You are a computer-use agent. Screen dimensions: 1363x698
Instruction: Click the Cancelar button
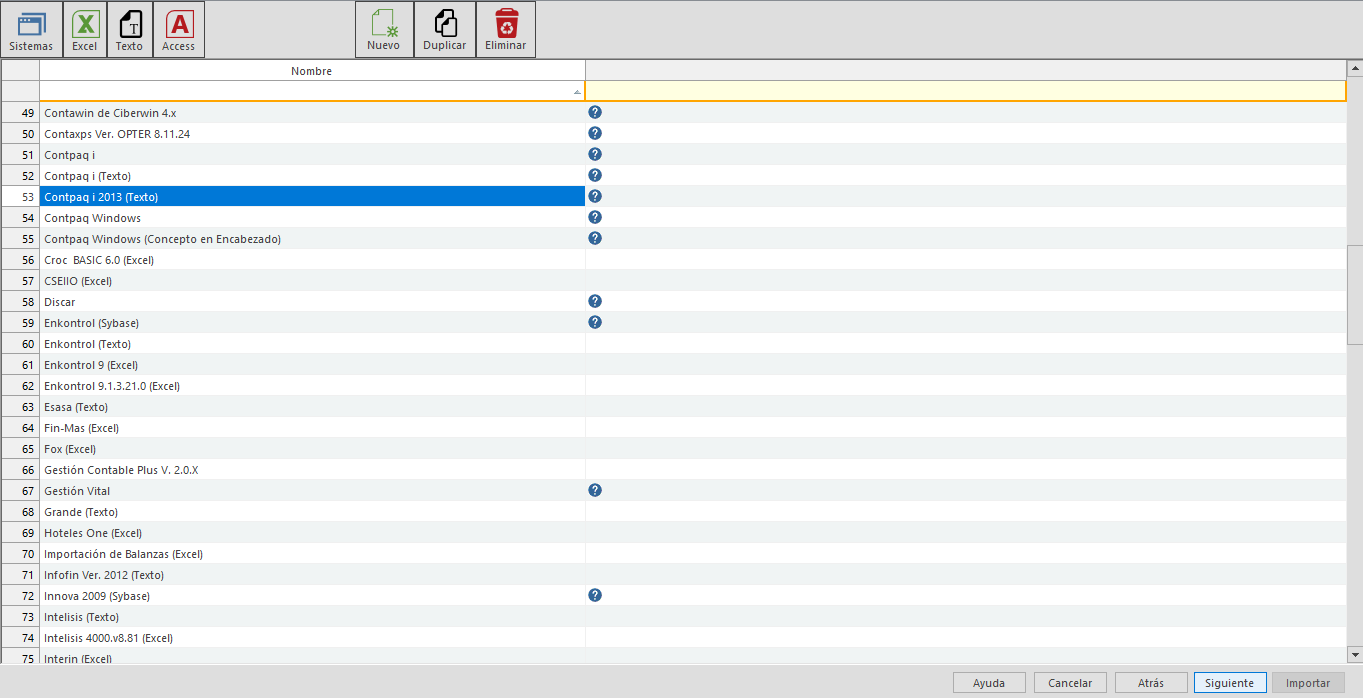[x=1070, y=683]
